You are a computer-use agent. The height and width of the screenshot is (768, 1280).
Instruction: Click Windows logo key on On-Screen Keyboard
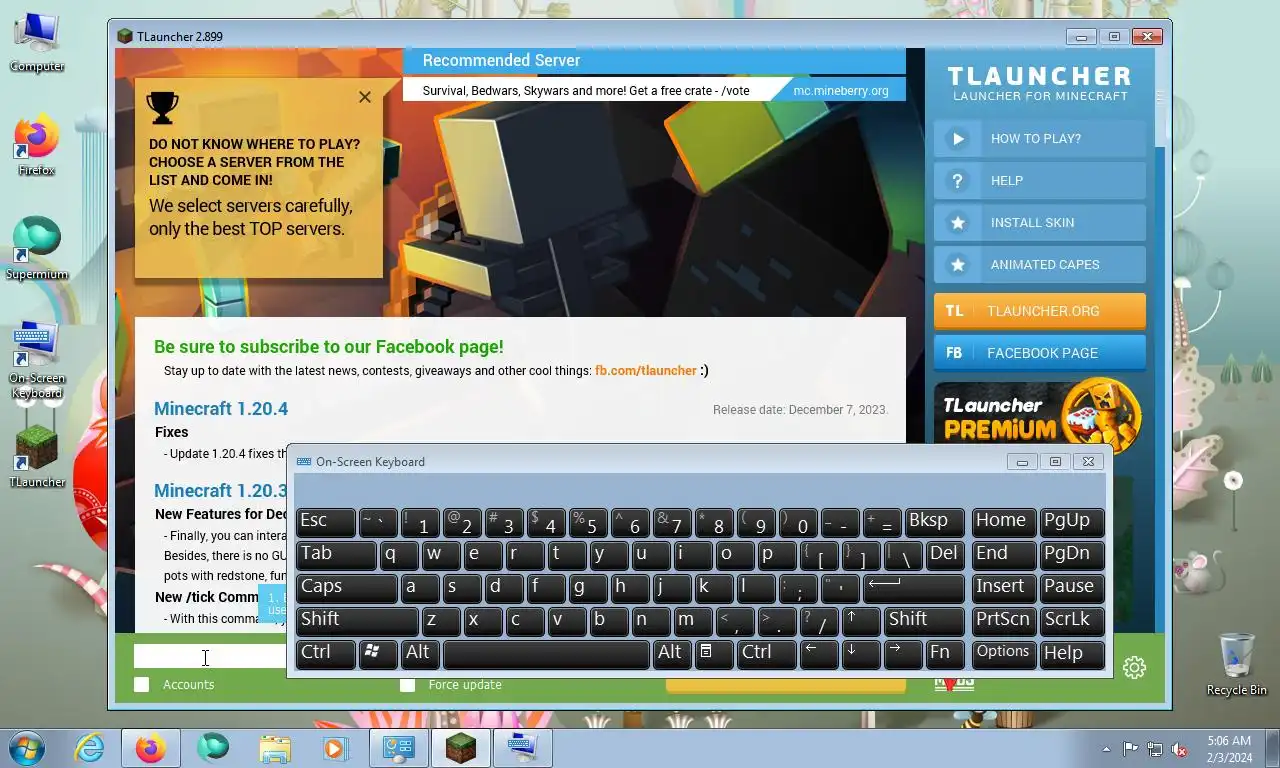[377, 654]
